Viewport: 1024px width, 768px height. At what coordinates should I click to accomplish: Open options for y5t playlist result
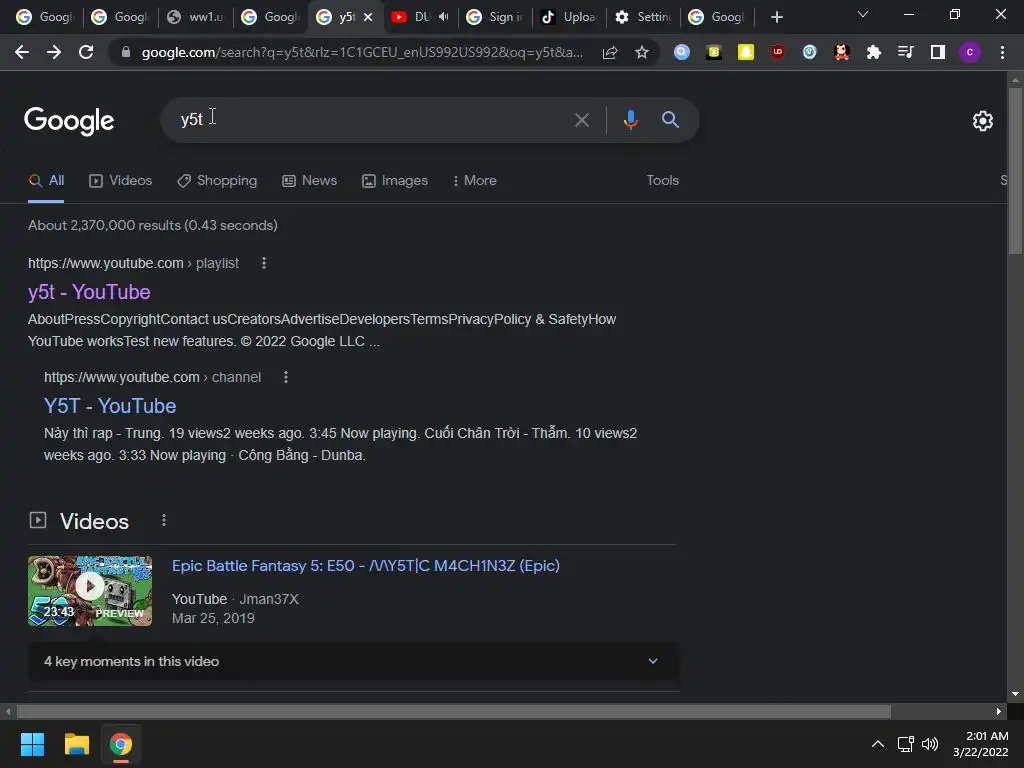(264, 263)
